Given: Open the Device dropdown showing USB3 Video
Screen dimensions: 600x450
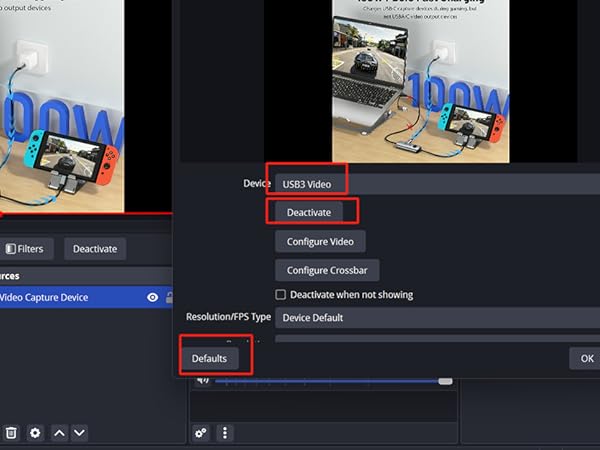Looking at the screenshot, I should tap(435, 184).
